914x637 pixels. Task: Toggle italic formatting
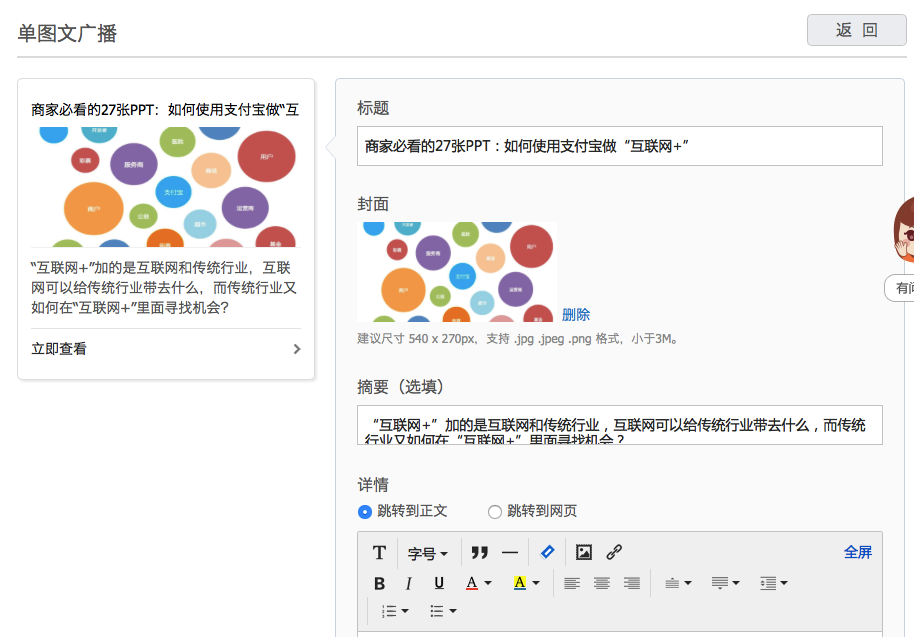point(409,583)
